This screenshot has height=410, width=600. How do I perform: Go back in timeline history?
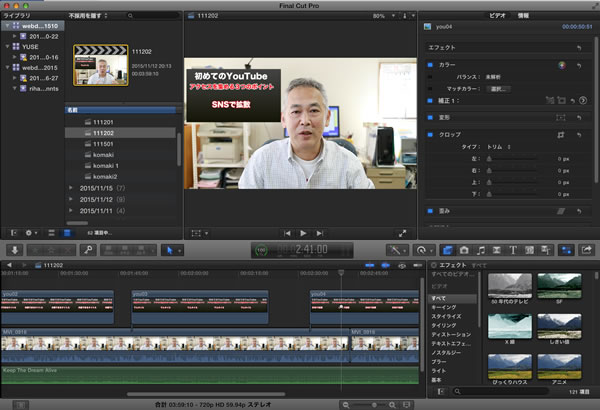[x=9, y=265]
